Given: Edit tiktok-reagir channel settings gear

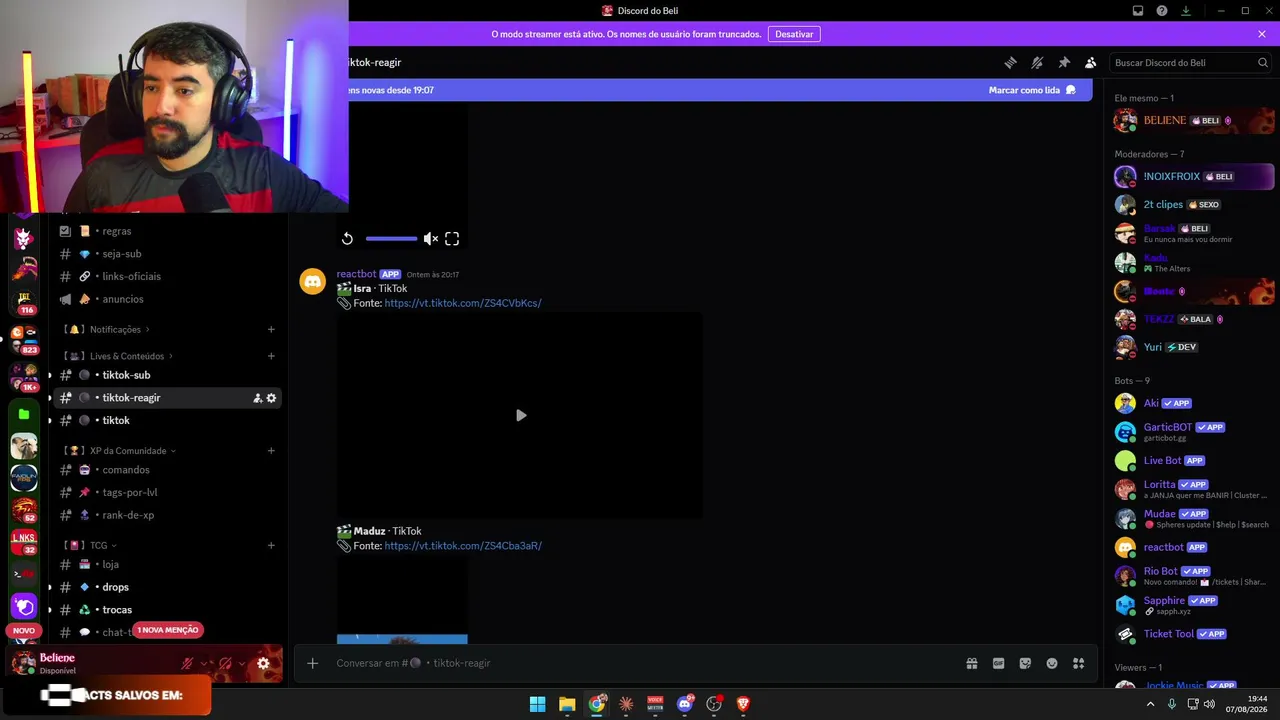Looking at the screenshot, I should point(271,398).
